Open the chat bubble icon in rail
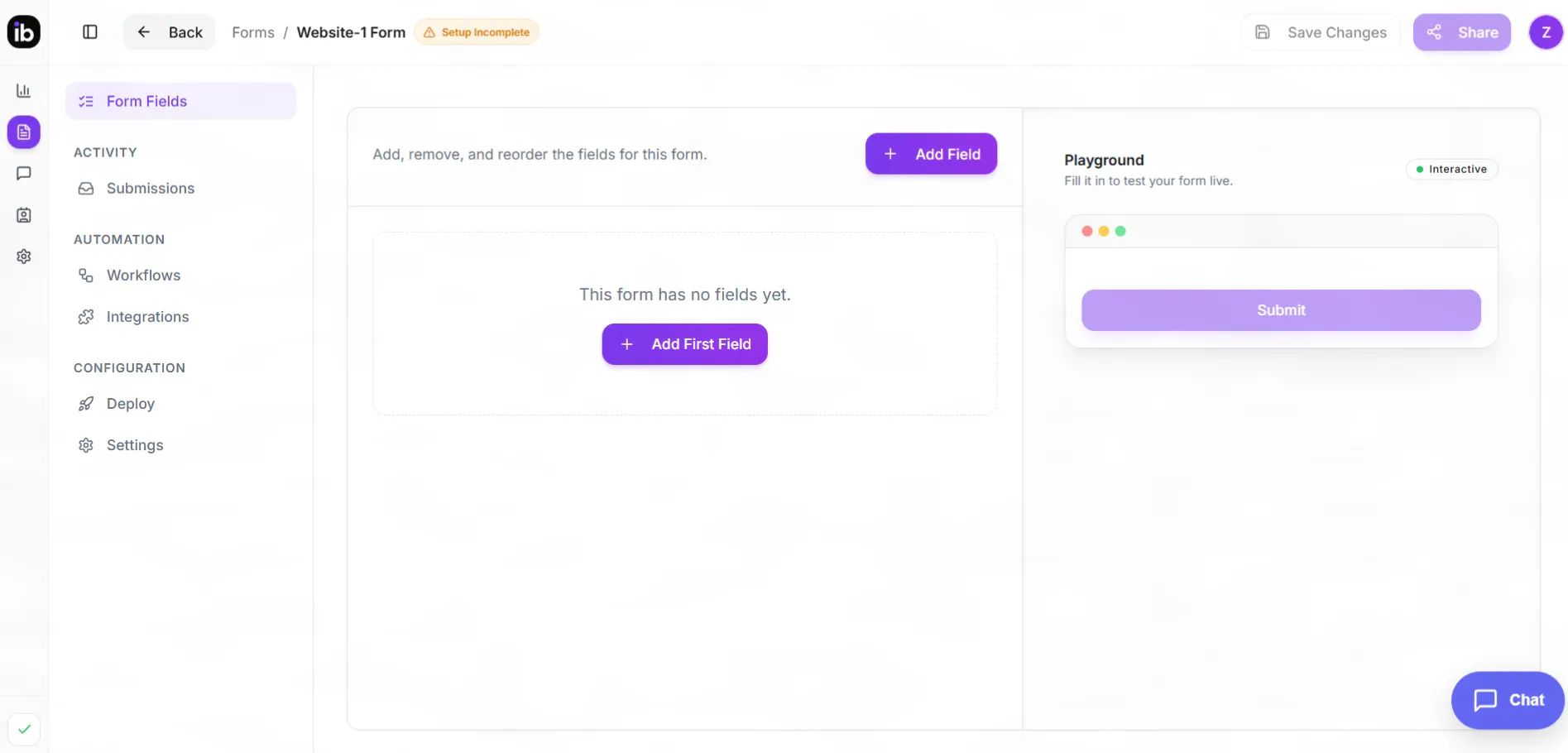This screenshot has height=753, width=1568. (24, 173)
